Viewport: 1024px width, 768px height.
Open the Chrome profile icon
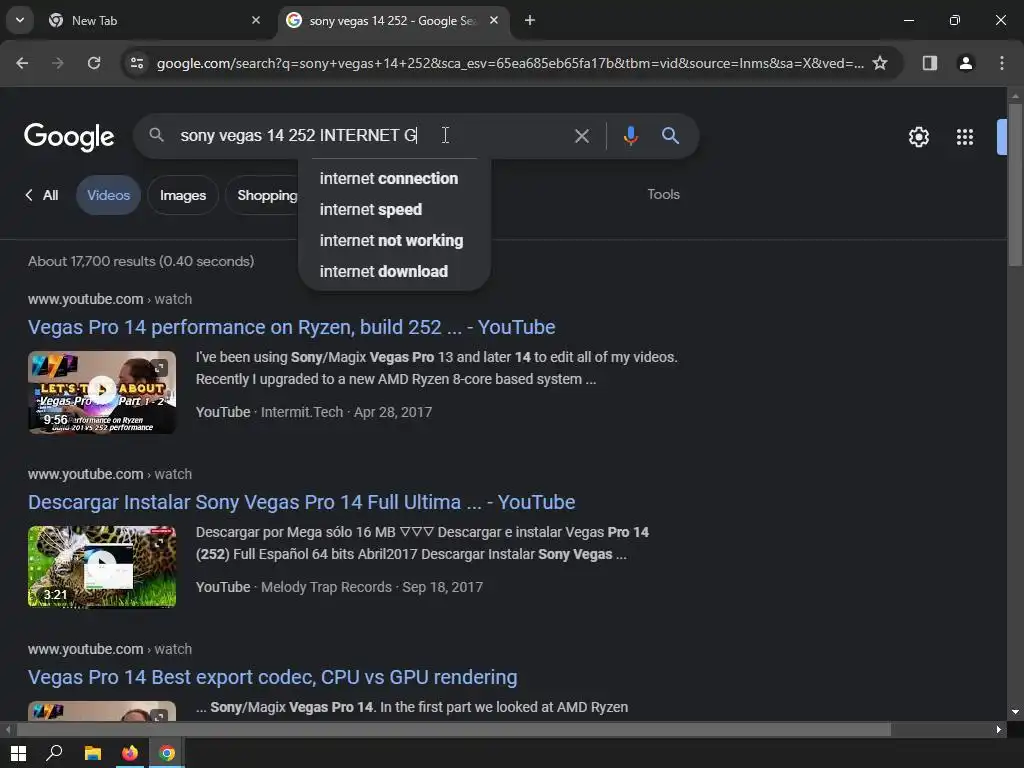coord(965,63)
